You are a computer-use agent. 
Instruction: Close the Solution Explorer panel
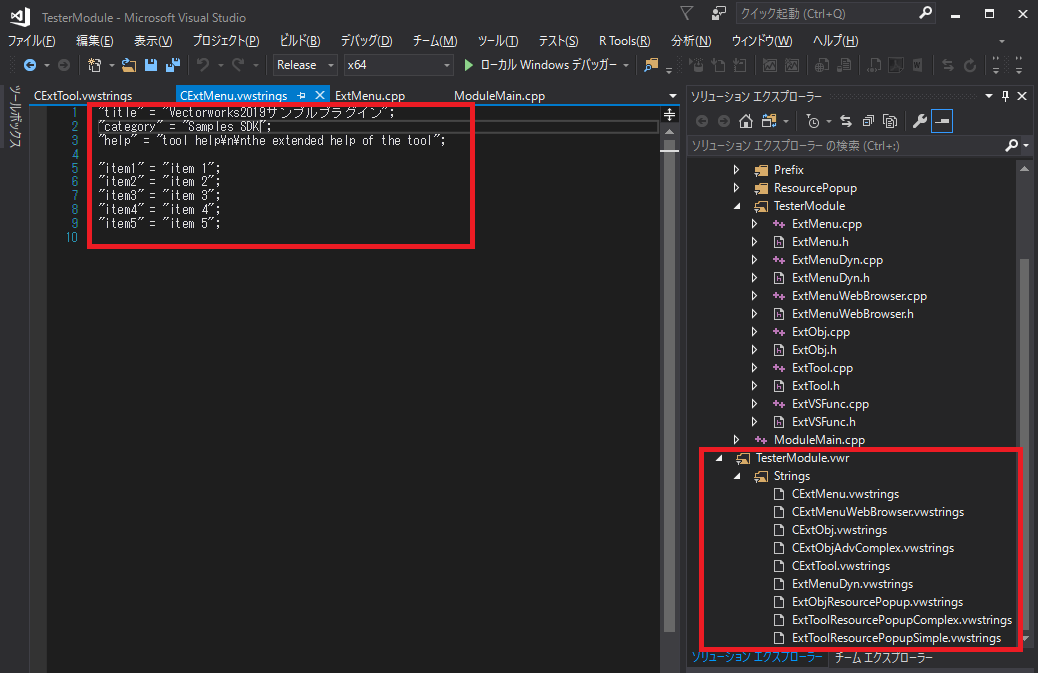1022,96
